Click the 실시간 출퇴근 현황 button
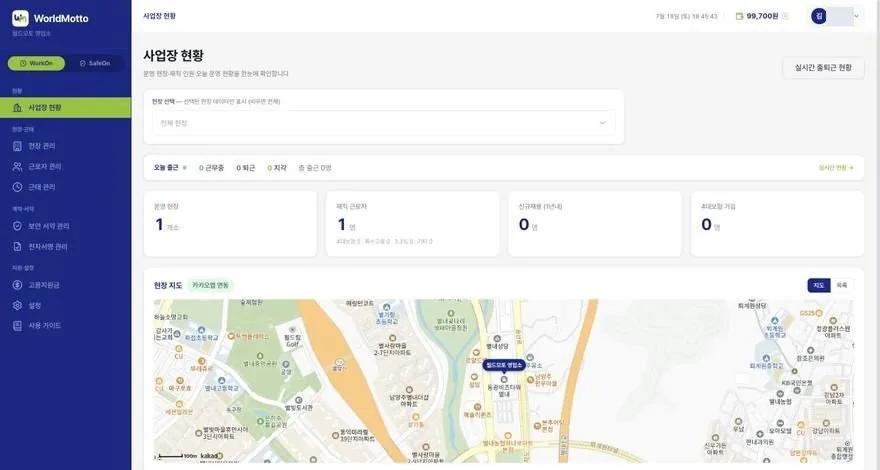Screen dimensions: 880x470 (823, 67)
